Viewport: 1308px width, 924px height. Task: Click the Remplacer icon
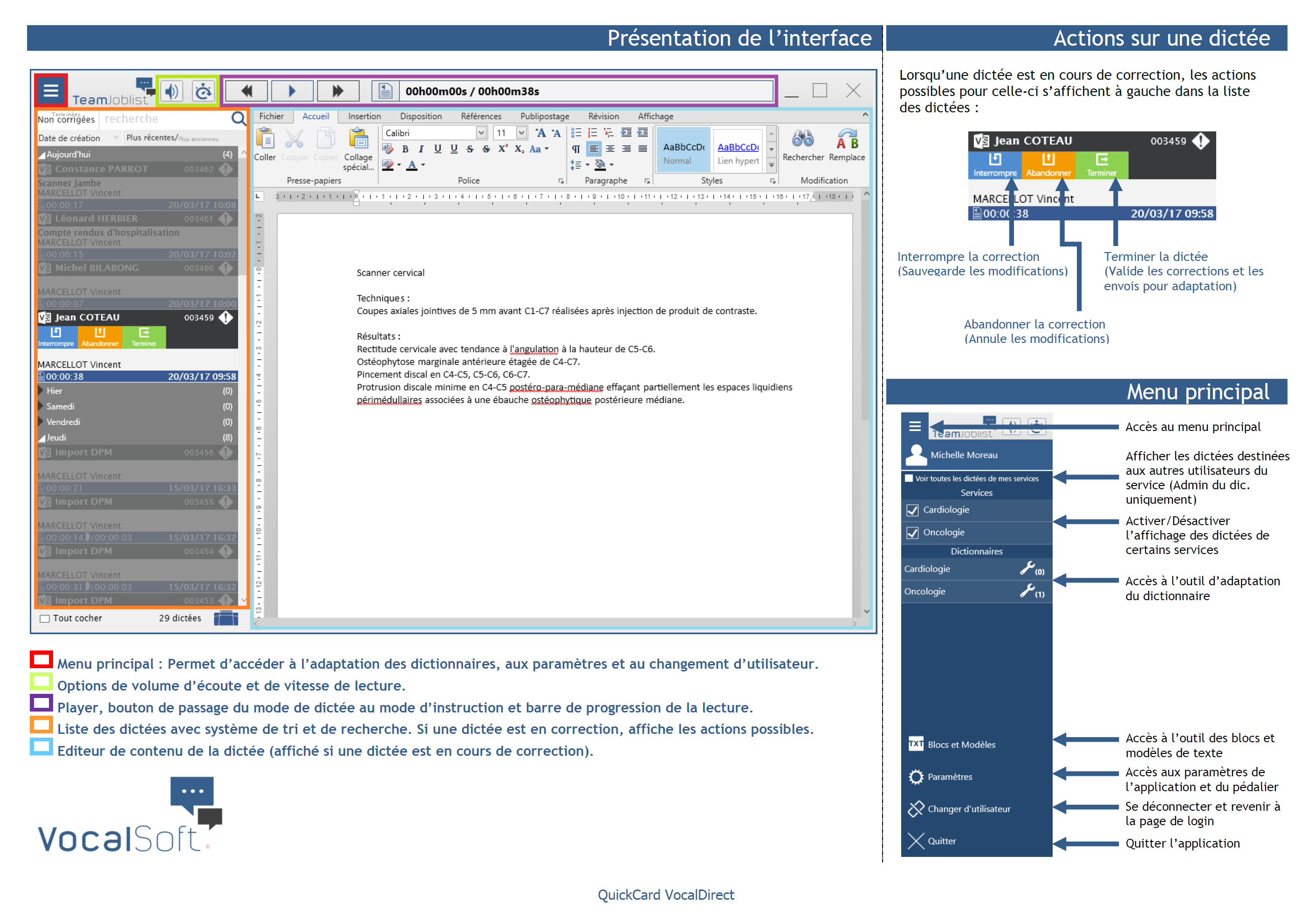point(847,145)
